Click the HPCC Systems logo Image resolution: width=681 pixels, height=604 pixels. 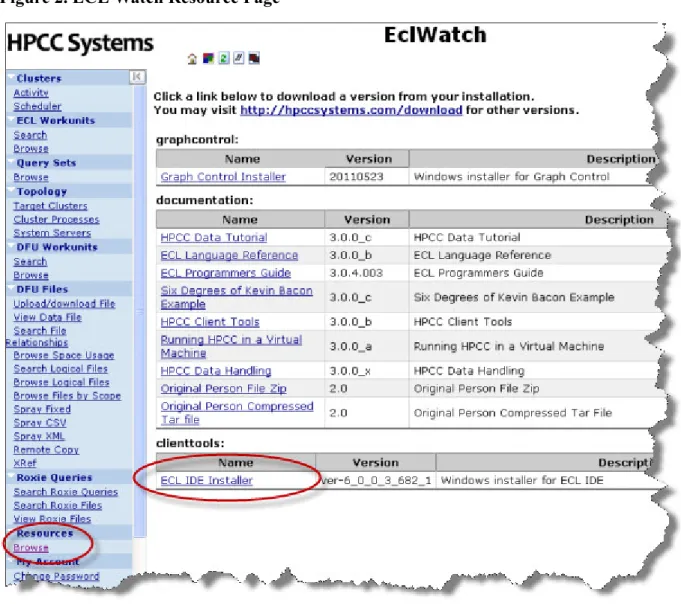click(80, 43)
